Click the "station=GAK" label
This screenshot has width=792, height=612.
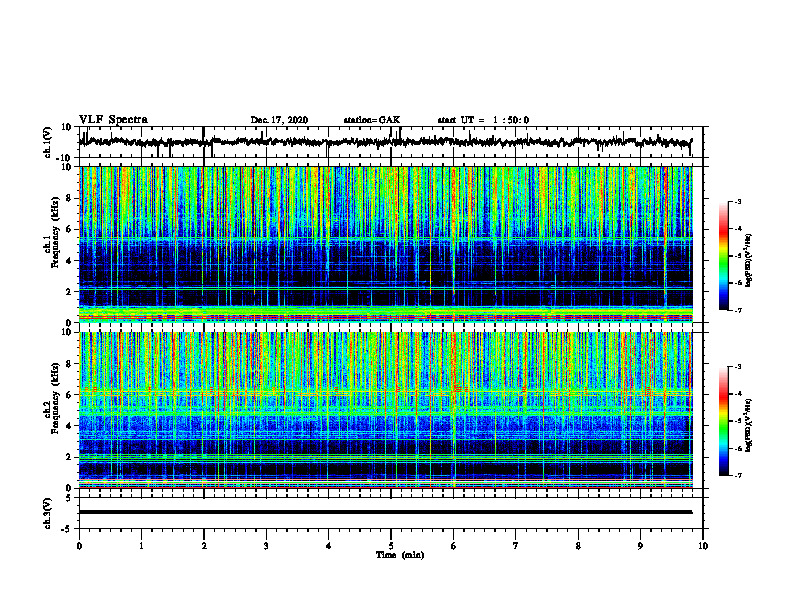(372, 120)
